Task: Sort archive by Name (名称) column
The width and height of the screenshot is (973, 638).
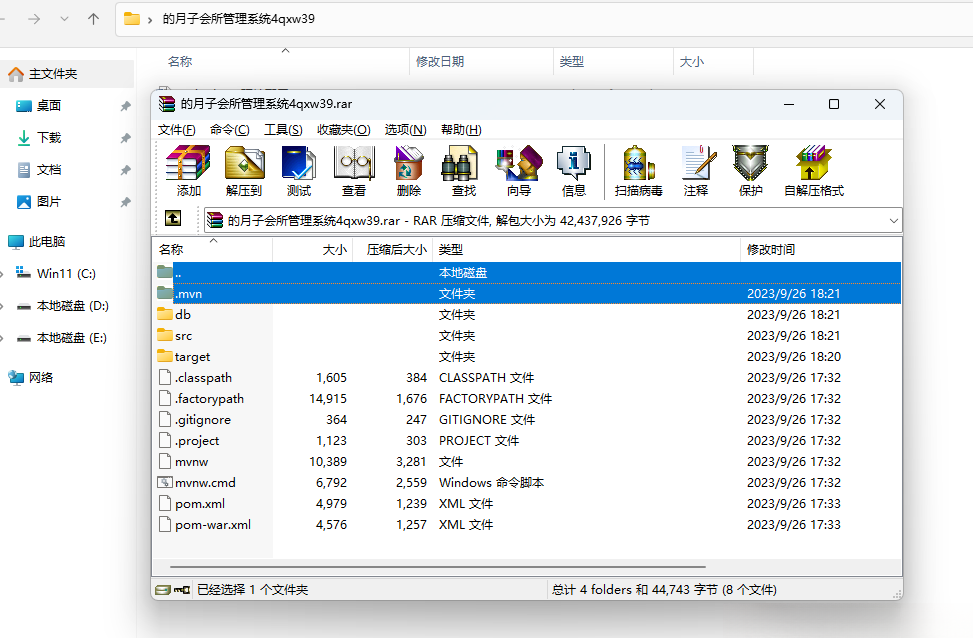Action: coord(212,249)
